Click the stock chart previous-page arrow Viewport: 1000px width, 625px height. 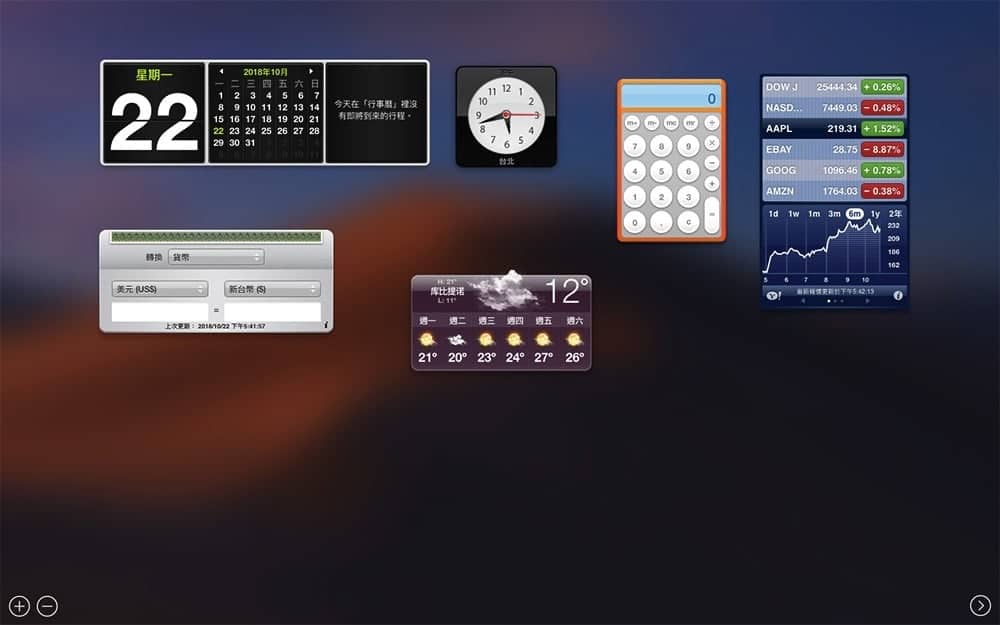(802, 300)
